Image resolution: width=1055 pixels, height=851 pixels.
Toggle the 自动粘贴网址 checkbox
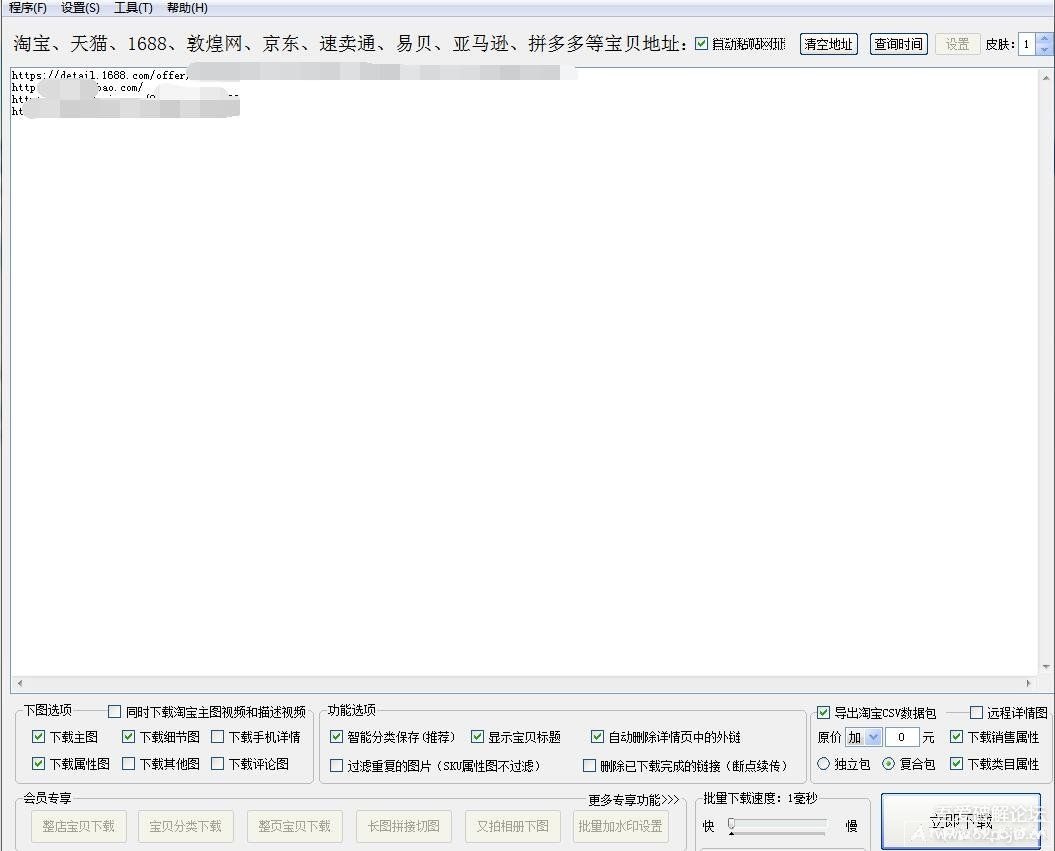click(701, 44)
